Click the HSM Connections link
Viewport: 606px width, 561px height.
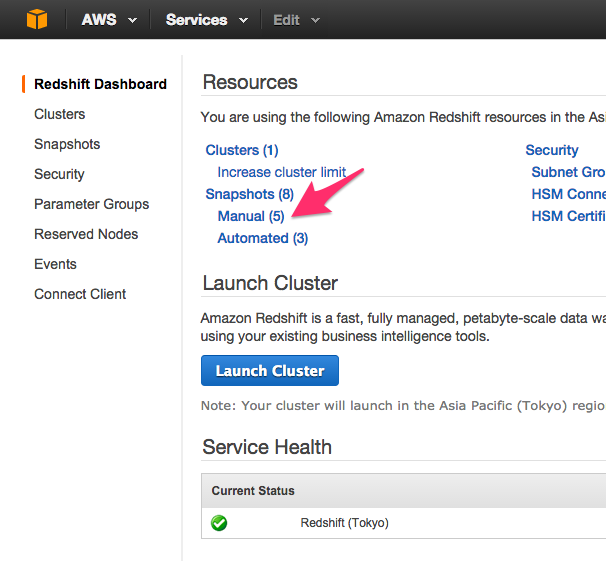(569, 194)
